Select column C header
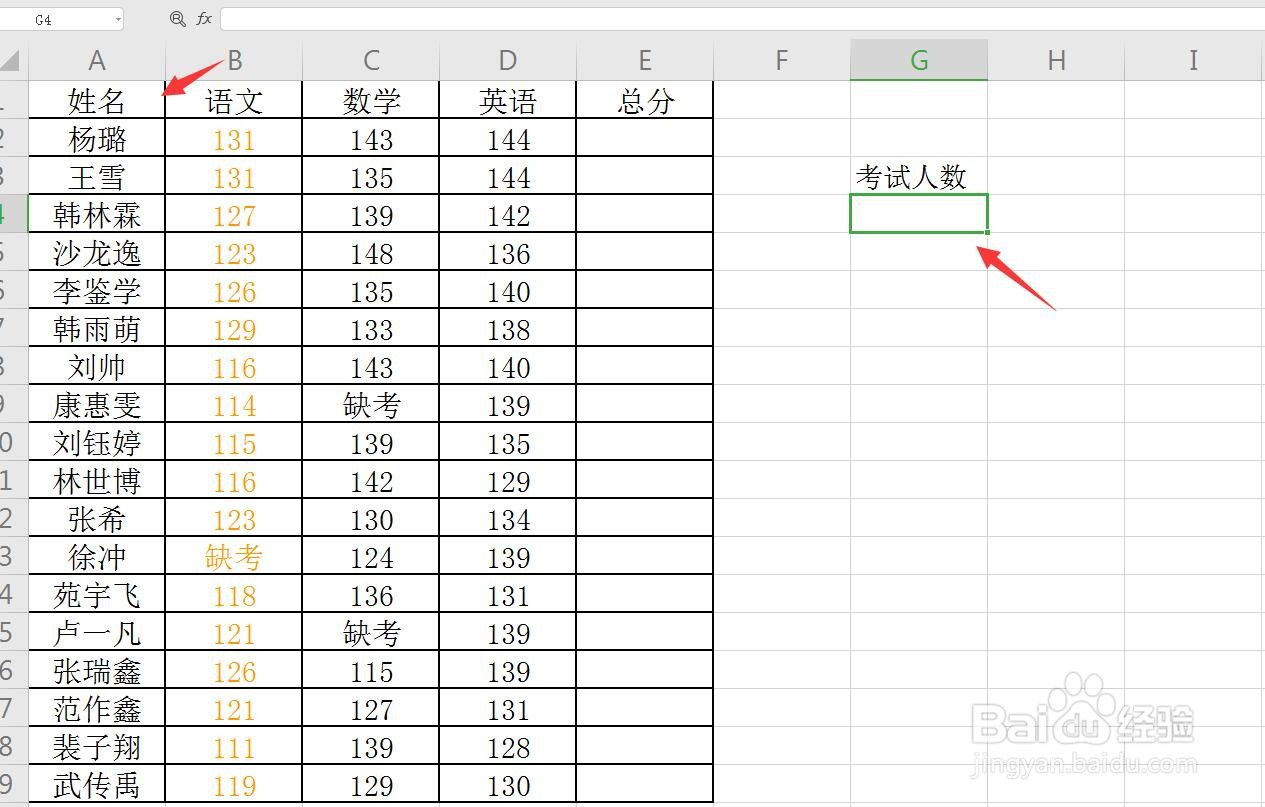The height and width of the screenshot is (807, 1265). click(371, 61)
